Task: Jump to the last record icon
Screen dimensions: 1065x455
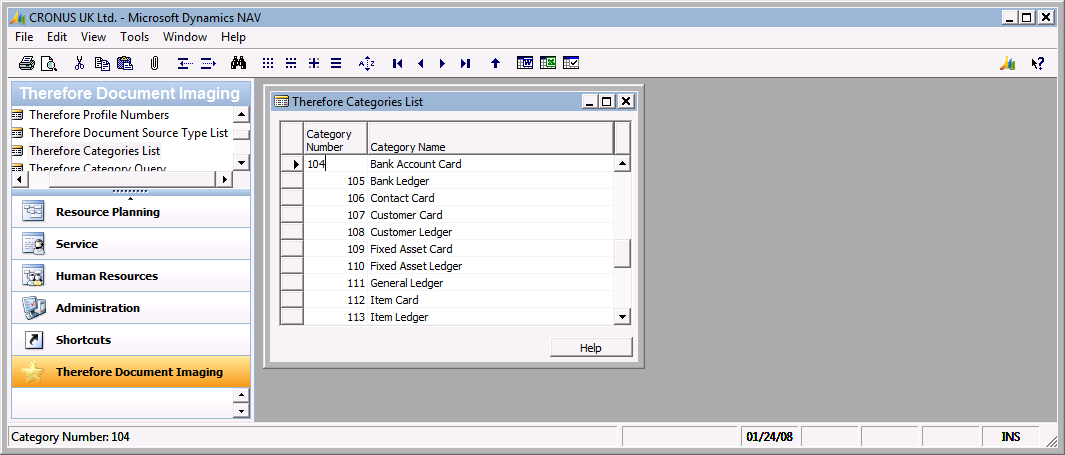Action: (465, 63)
